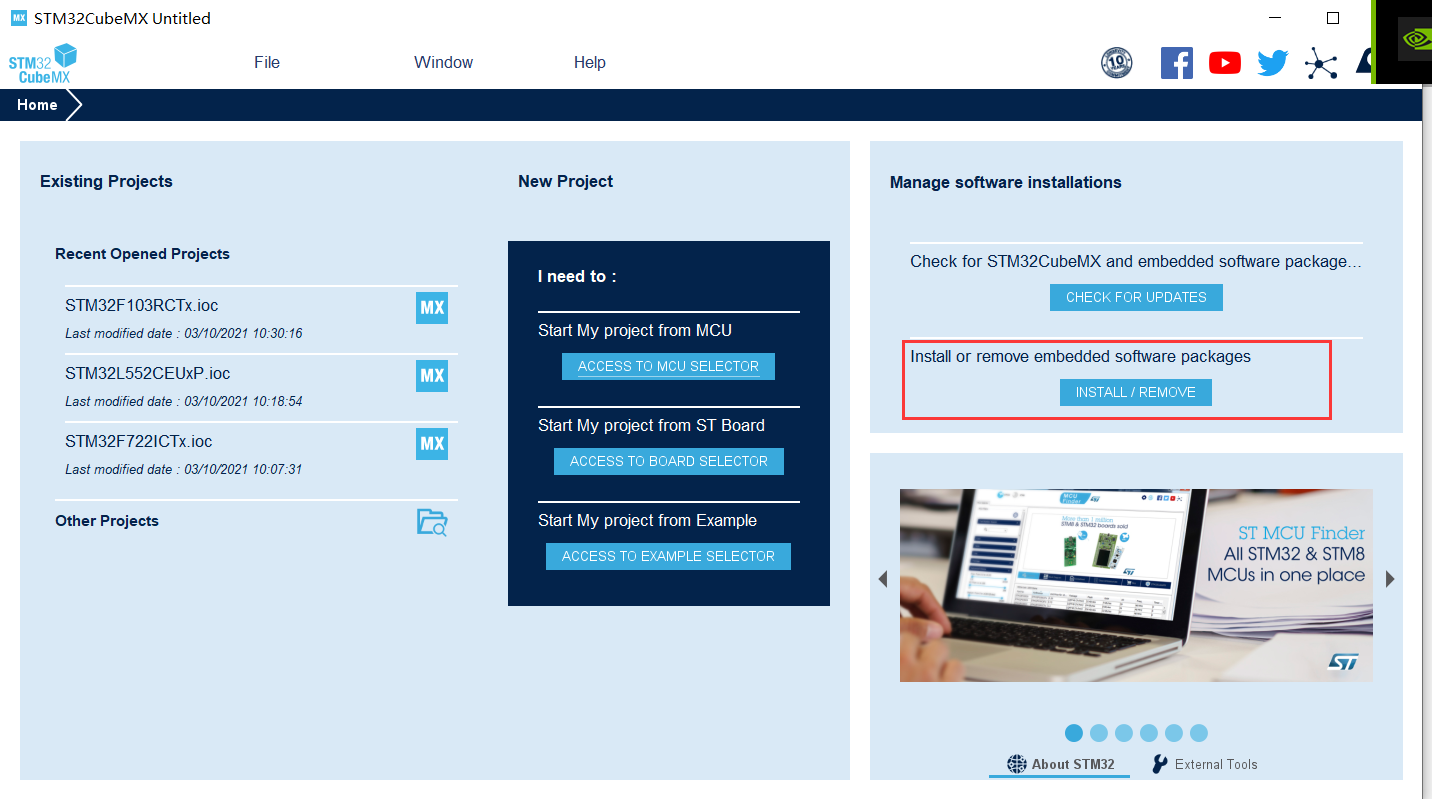Click the STM32CubeMX logo
The height and width of the screenshot is (799, 1432).
[43, 63]
